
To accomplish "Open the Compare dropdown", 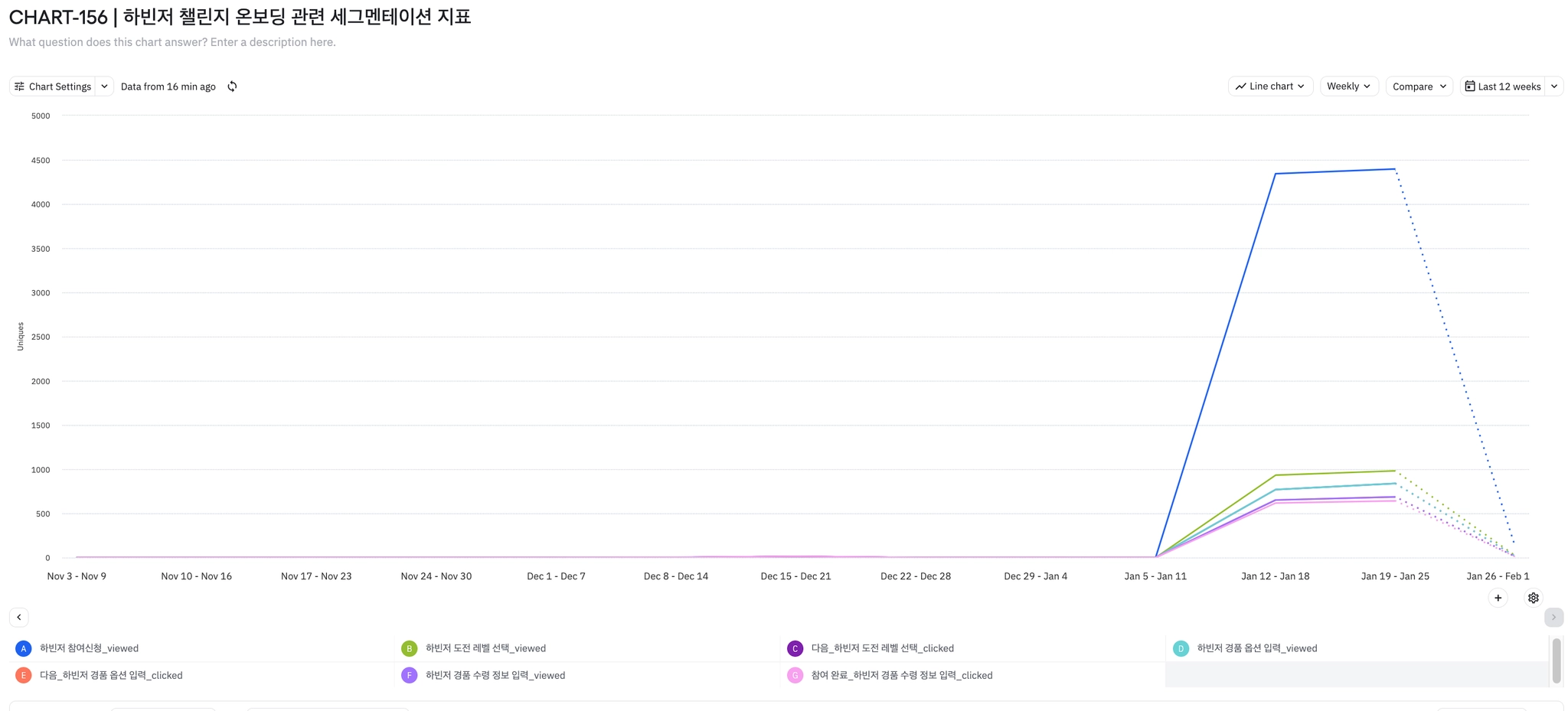I will click(x=1419, y=86).
